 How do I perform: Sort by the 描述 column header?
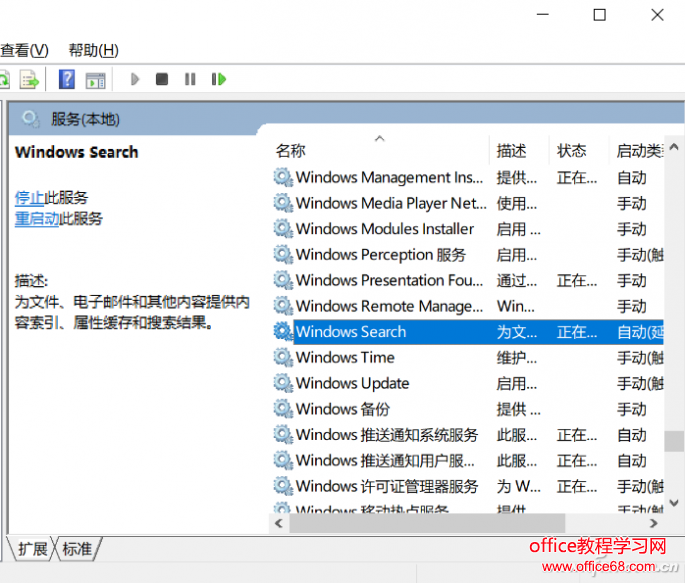(x=512, y=151)
